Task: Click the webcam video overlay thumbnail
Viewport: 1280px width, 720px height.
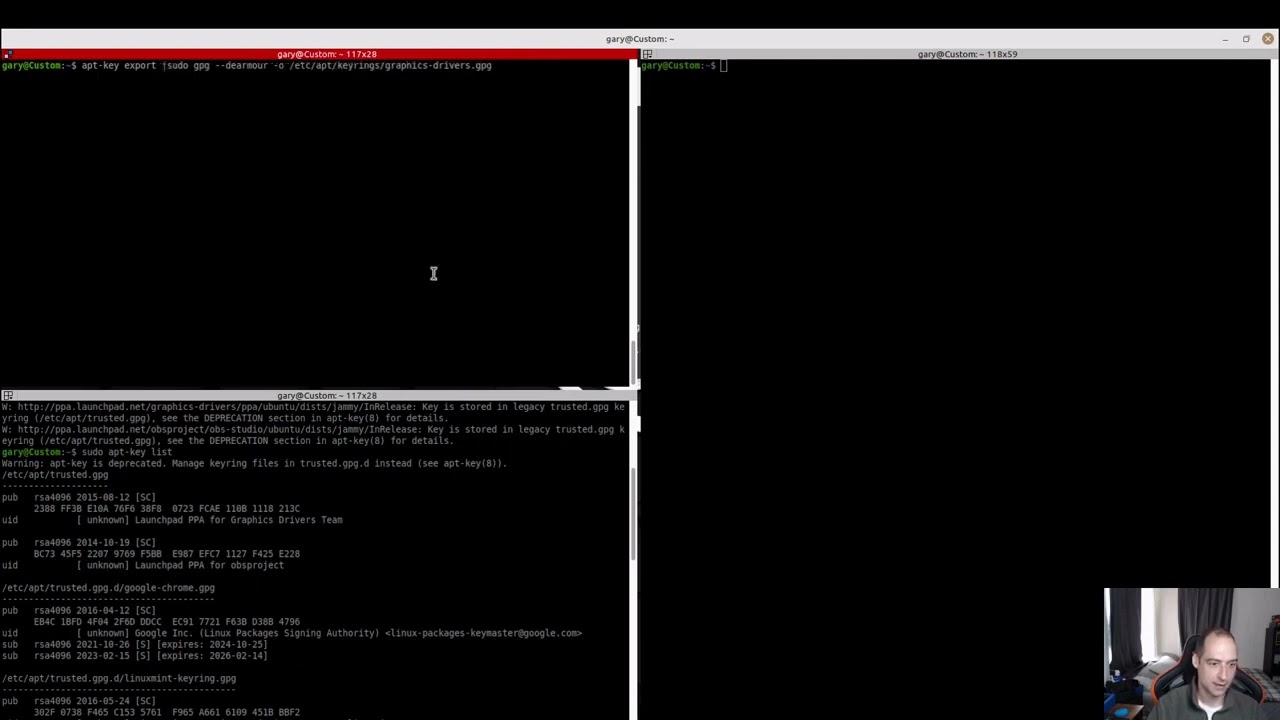Action: tap(1191, 654)
